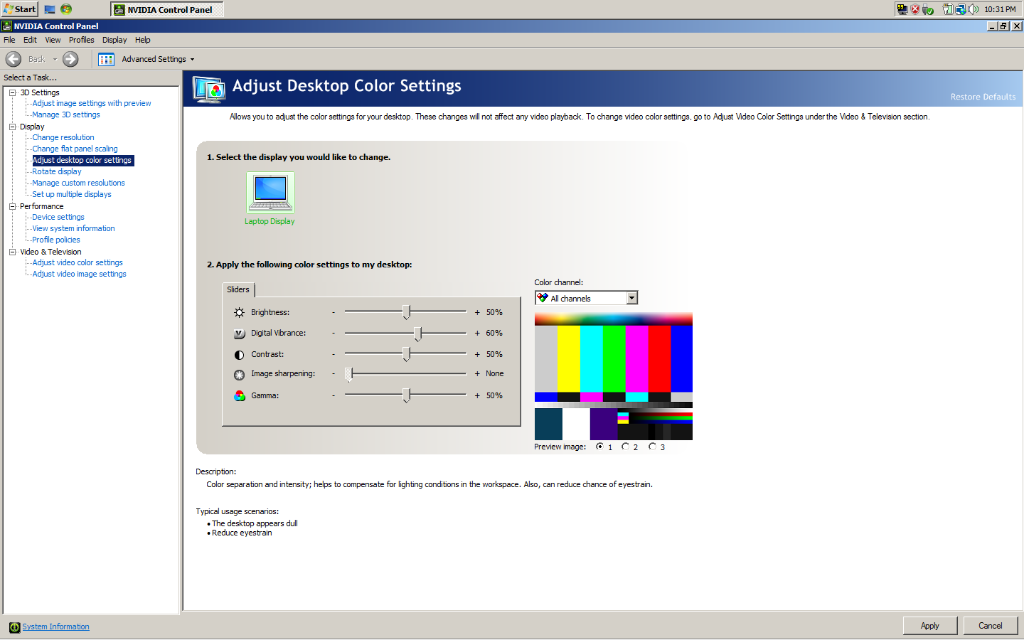Open the Advanced Settings dropdown arrow
The height and width of the screenshot is (640, 1024).
[192, 59]
